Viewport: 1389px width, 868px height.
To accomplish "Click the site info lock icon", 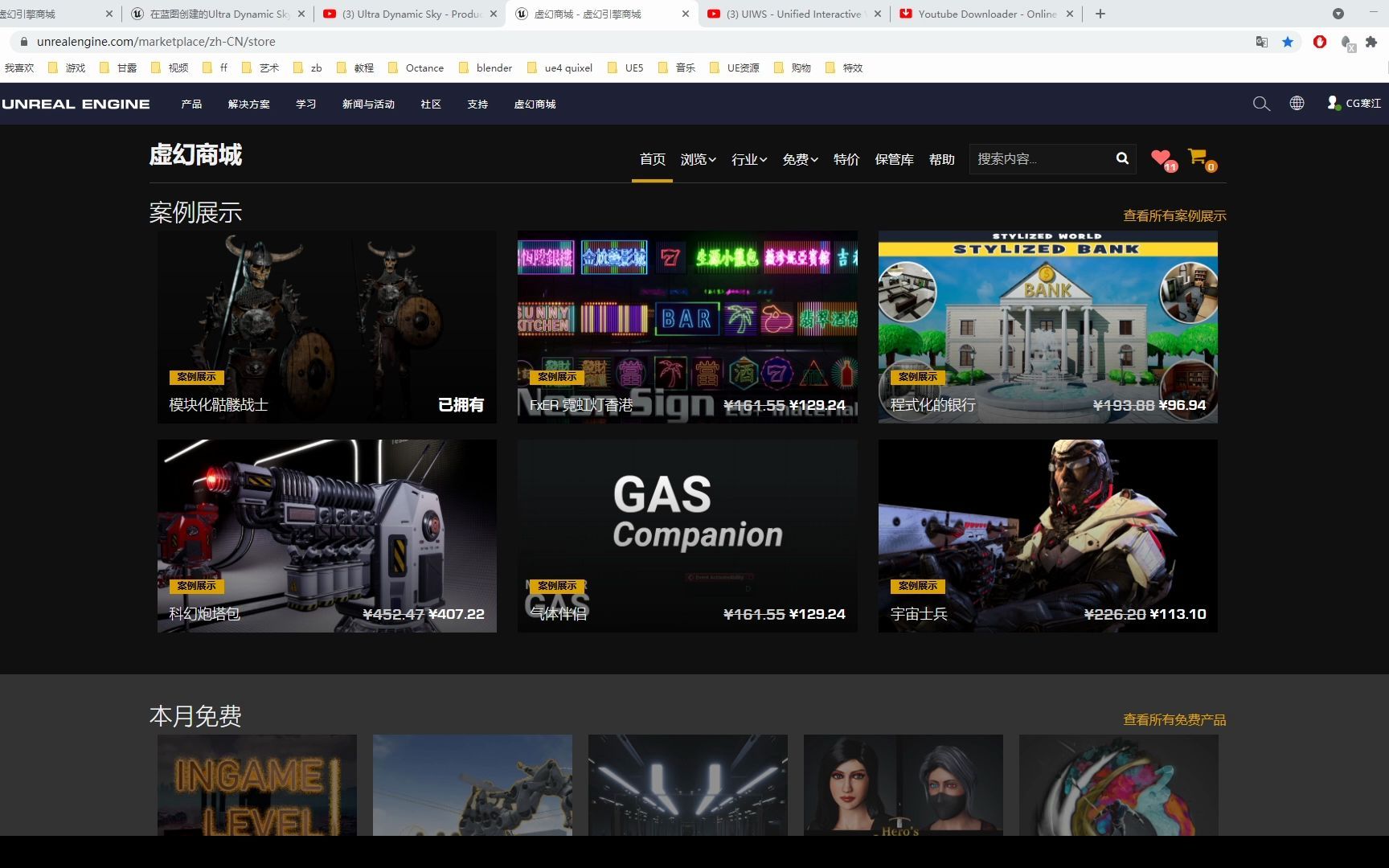I will (x=23, y=42).
